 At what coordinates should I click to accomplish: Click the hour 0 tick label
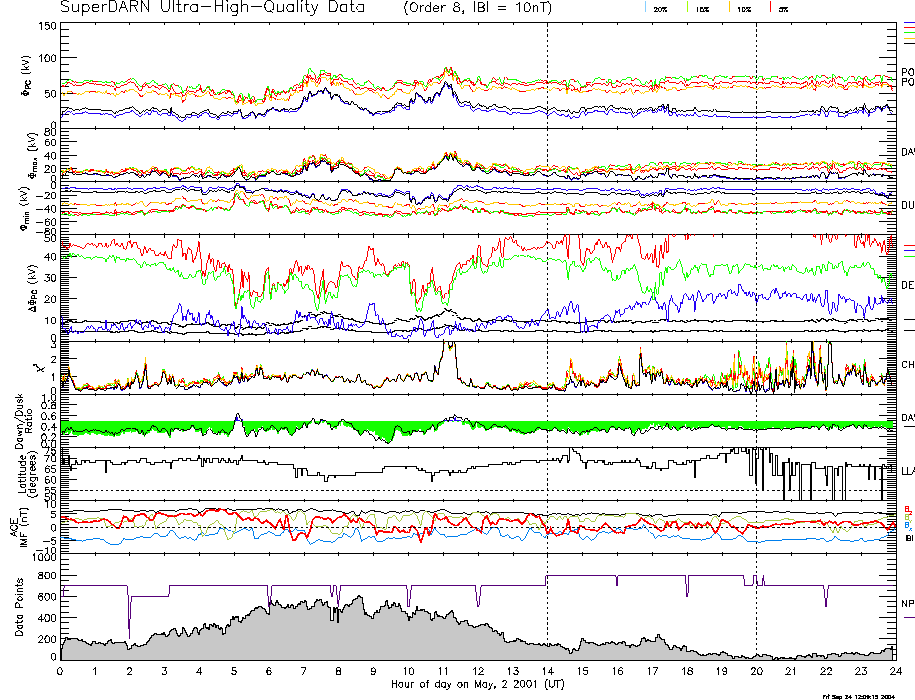[61, 672]
